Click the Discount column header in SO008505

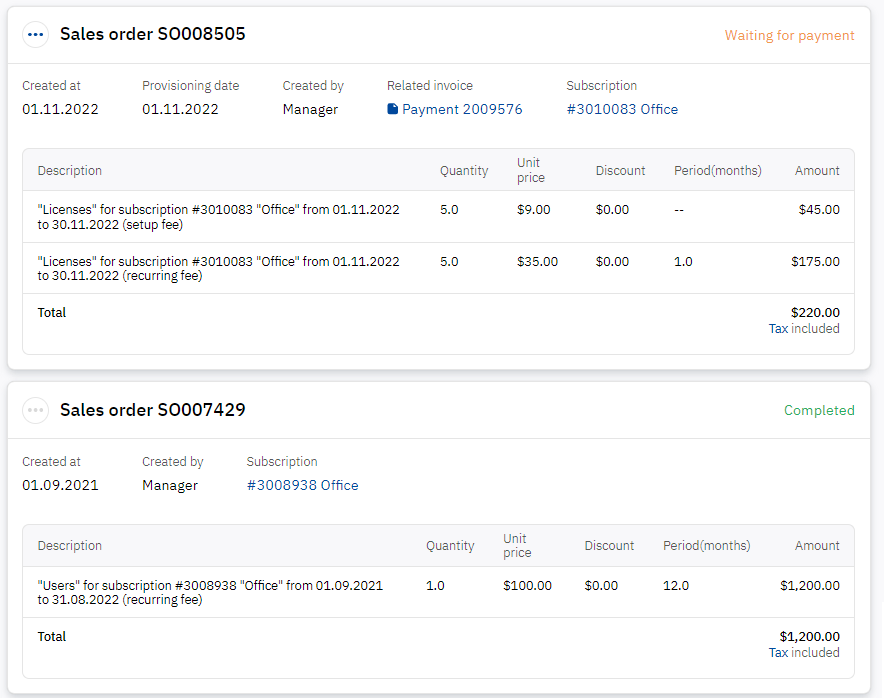point(620,170)
